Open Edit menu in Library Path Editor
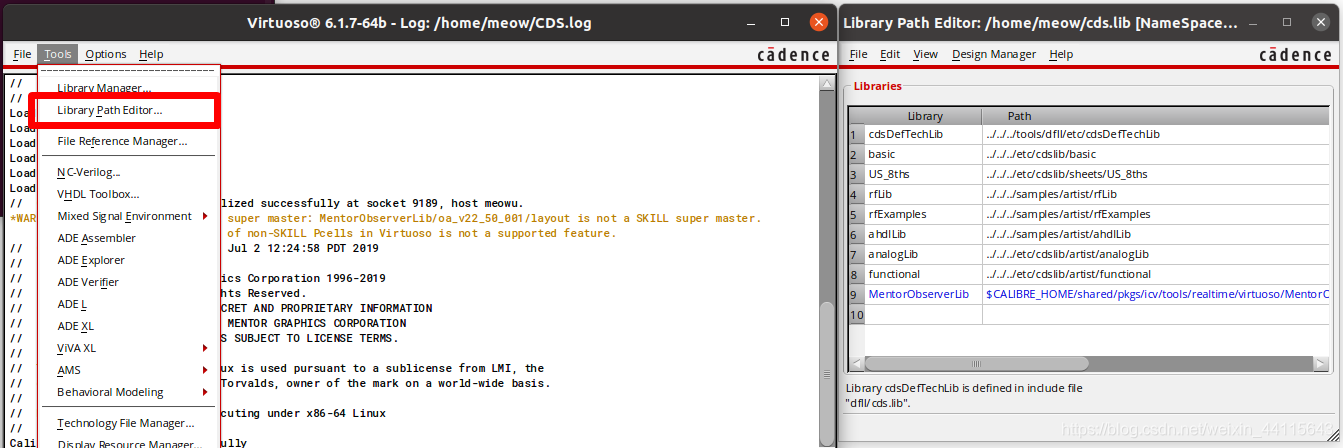 click(890, 54)
